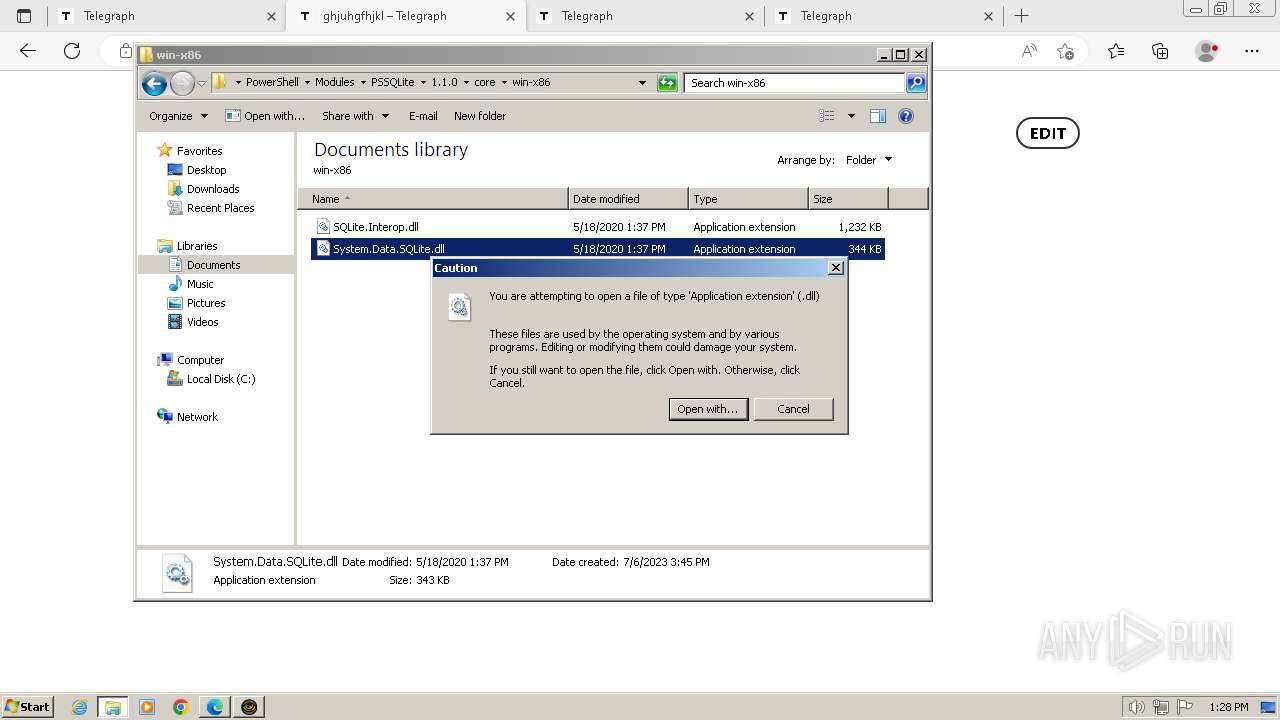Open recent locations dropdown next to Forward
1280x720 pixels.
pos(201,84)
